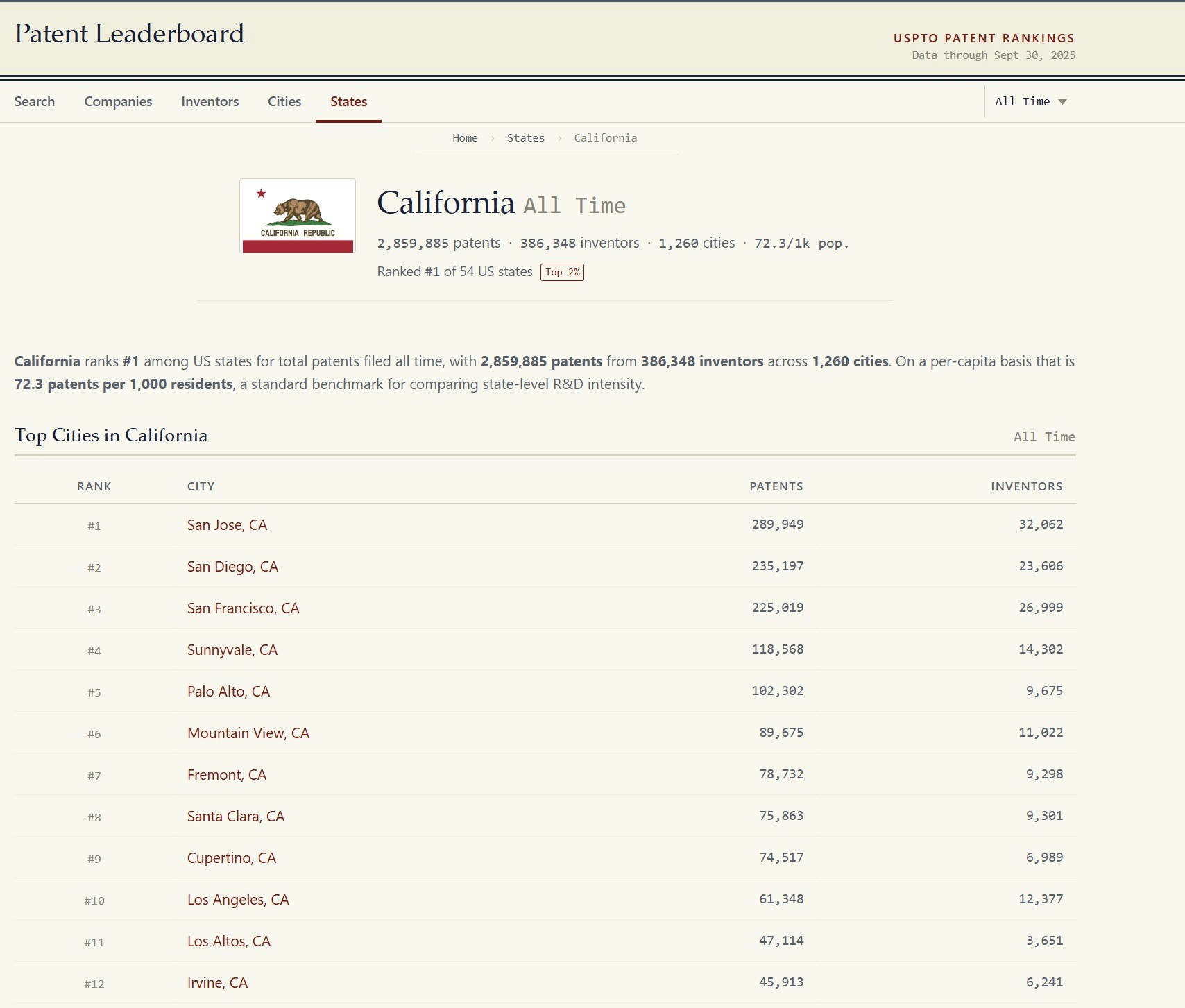Select Santa Clara patent count 75,863
1185x1008 pixels.
[x=781, y=816]
